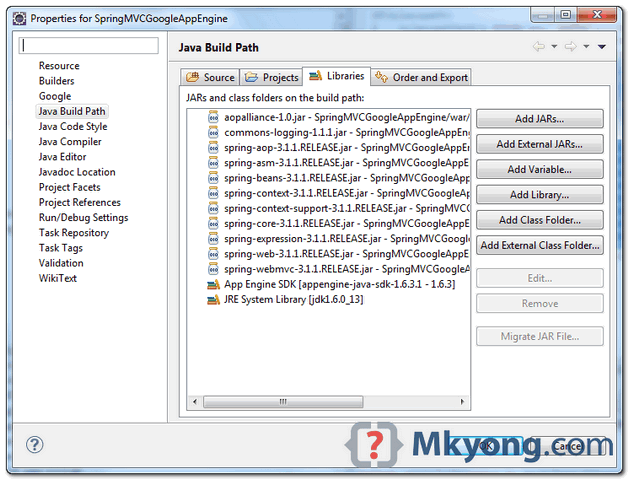629x480 pixels.
Task: Select the aopalliance-1.0.jar entry text
Action: tap(347, 117)
